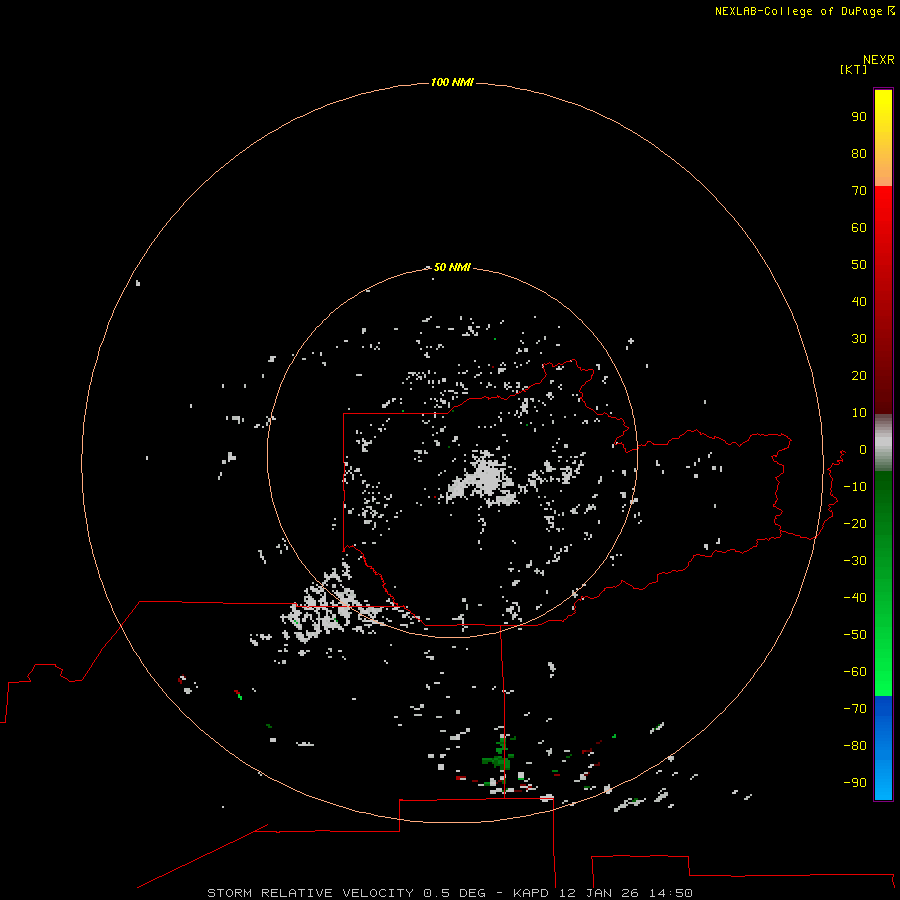Click the -80 scale value
This screenshot has width=900, height=900.
[855, 746]
